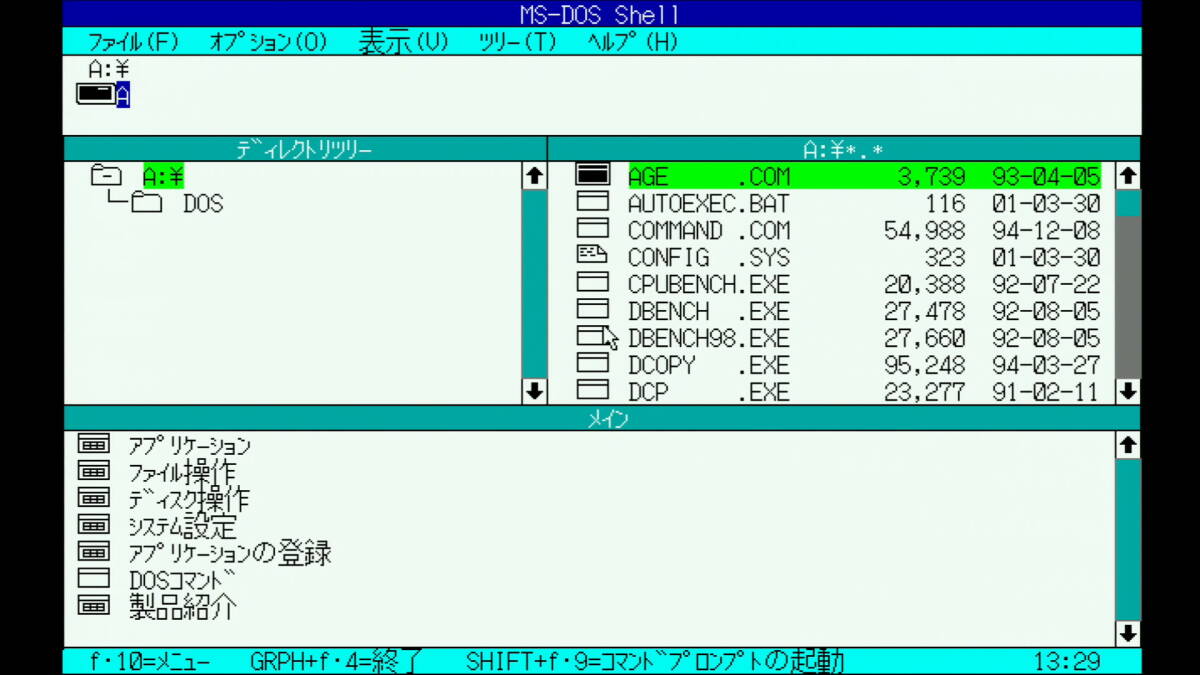This screenshot has height=675, width=1200.
Task: Click the 54,988 file size value
Action: coord(924,230)
